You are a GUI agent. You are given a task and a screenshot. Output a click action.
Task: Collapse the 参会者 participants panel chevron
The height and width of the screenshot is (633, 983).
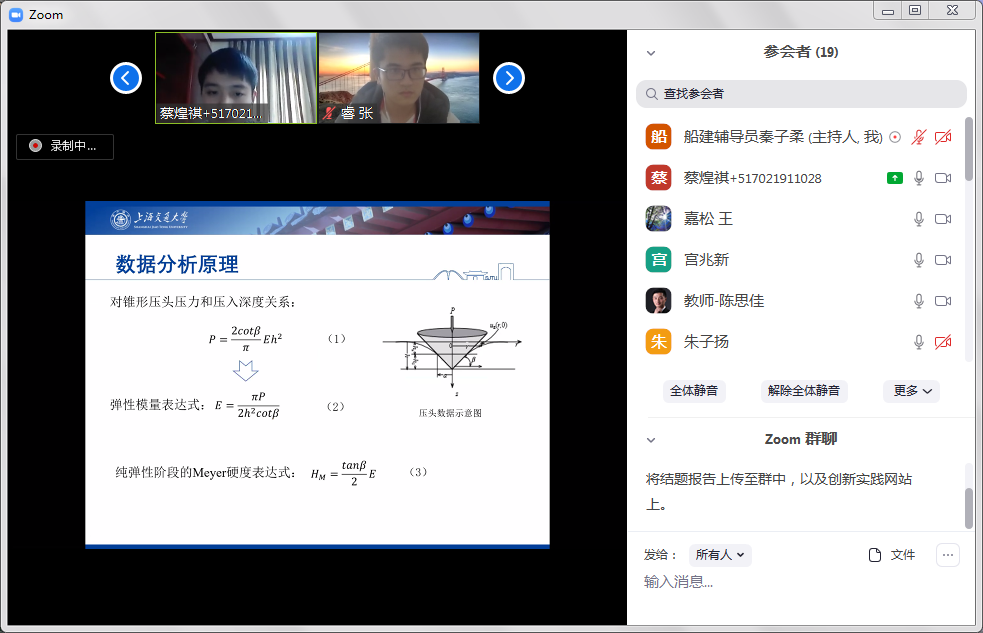click(x=651, y=53)
